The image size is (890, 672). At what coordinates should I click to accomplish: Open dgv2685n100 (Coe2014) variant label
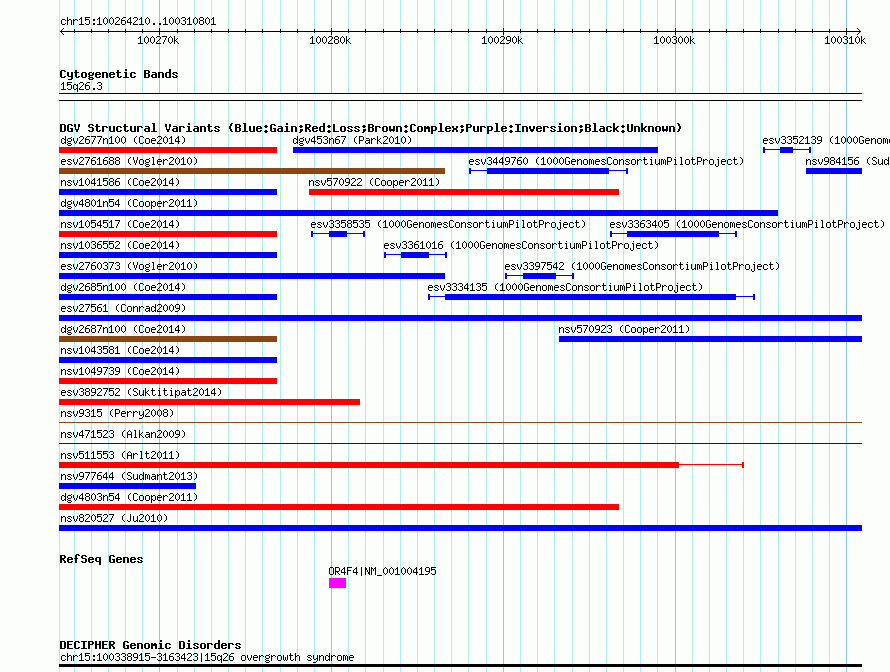click(x=123, y=287)
